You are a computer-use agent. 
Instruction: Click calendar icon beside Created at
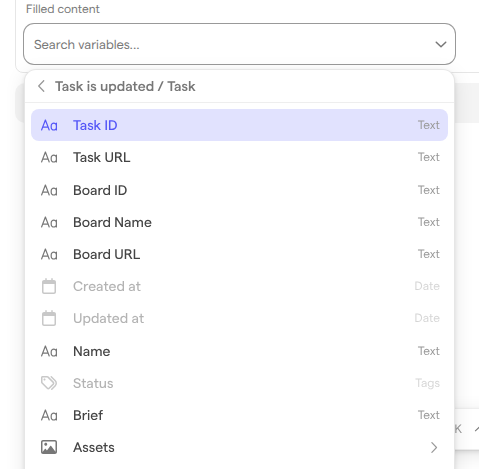tap(49, 286)
